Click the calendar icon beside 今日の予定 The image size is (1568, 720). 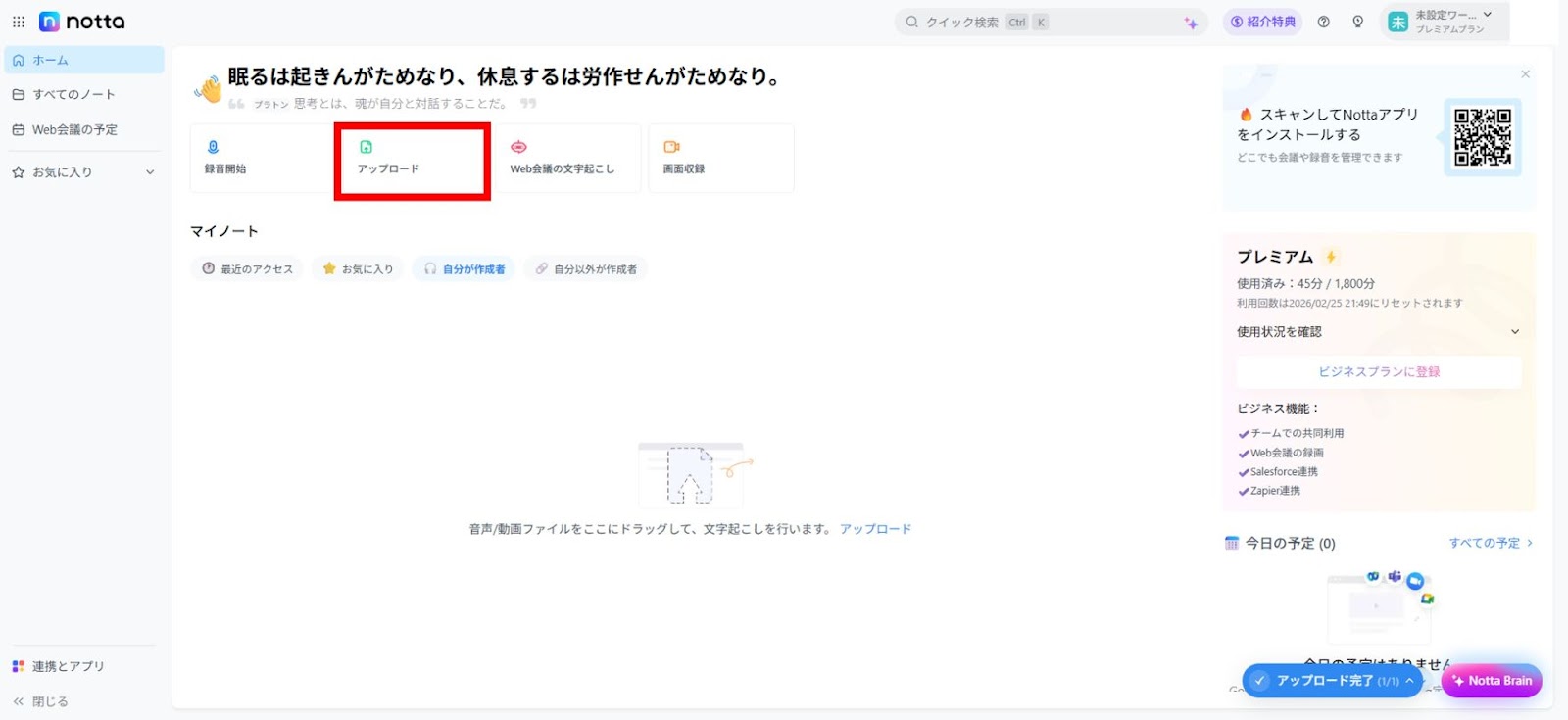pyautogui.click(x=1232, y=543)
